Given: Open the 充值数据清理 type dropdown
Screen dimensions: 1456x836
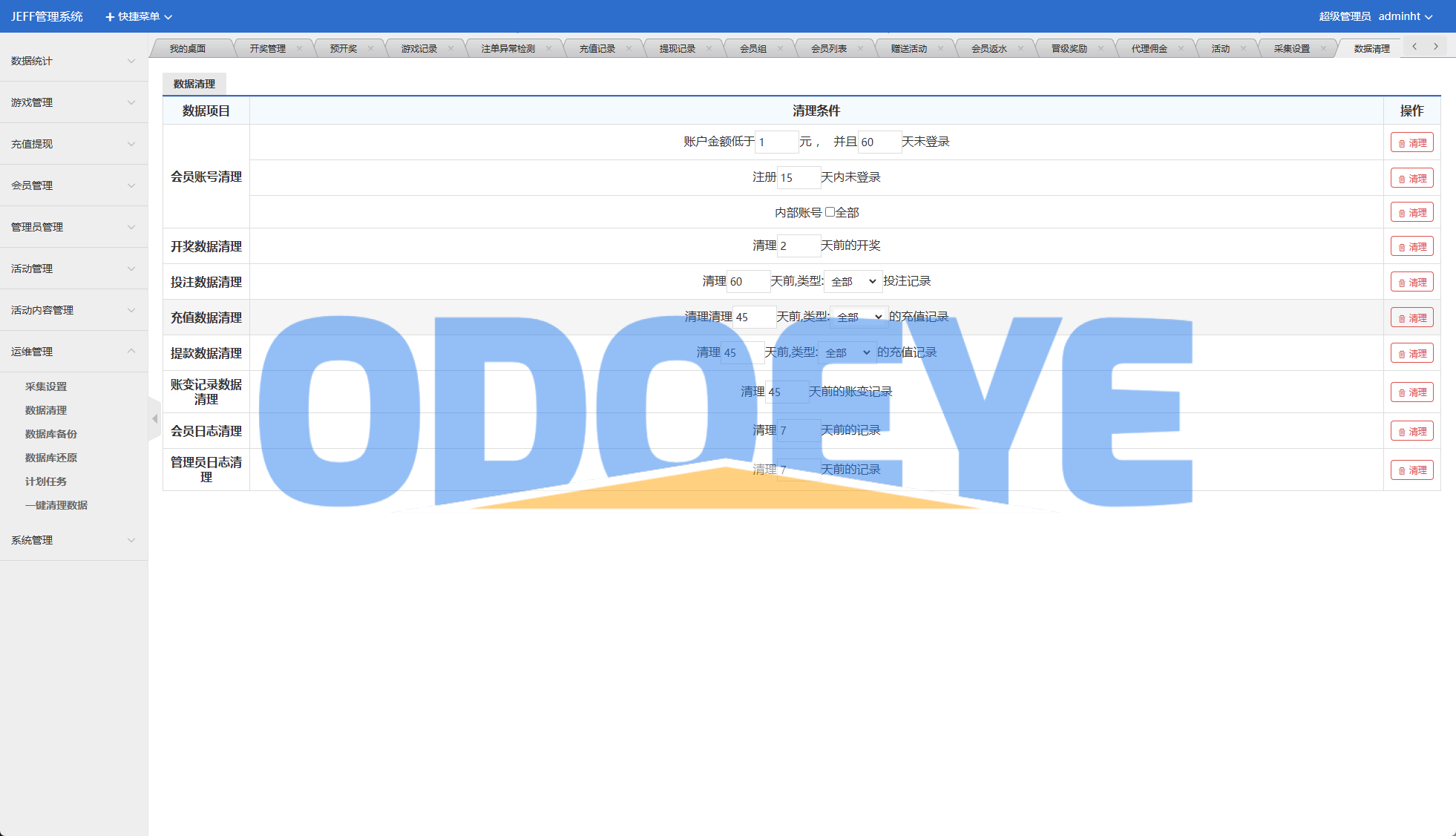Looking at the screenshot, I should click(859, 317).
